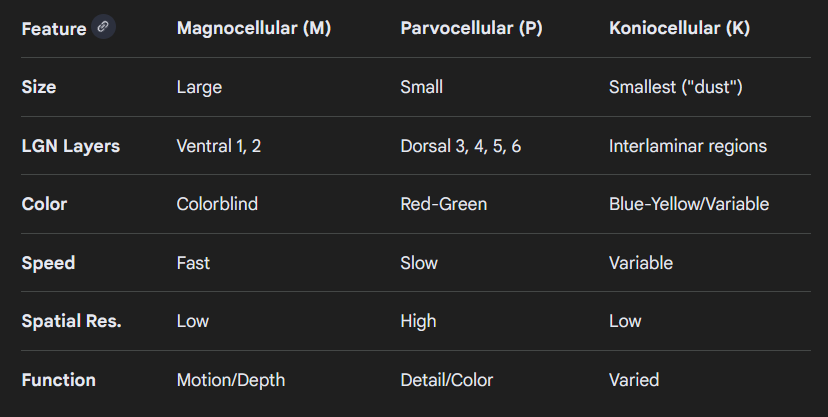This screenshot has height=417, width=828.
Task: Select the Blue-Yellow/Variable cell
Action: pyautogui.click(x=689, y=204)
